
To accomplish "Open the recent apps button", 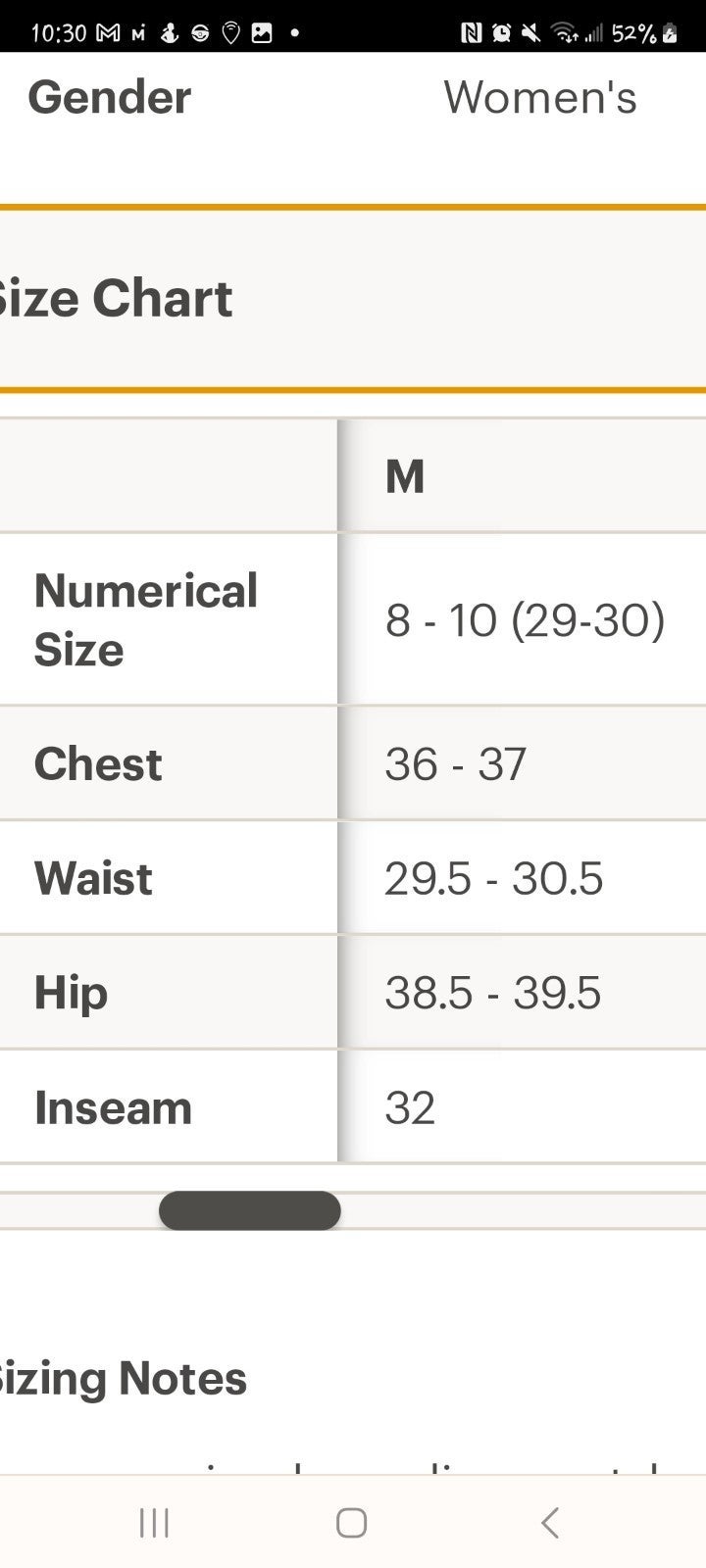I will pyautogui.click(x=154, y=1522).
